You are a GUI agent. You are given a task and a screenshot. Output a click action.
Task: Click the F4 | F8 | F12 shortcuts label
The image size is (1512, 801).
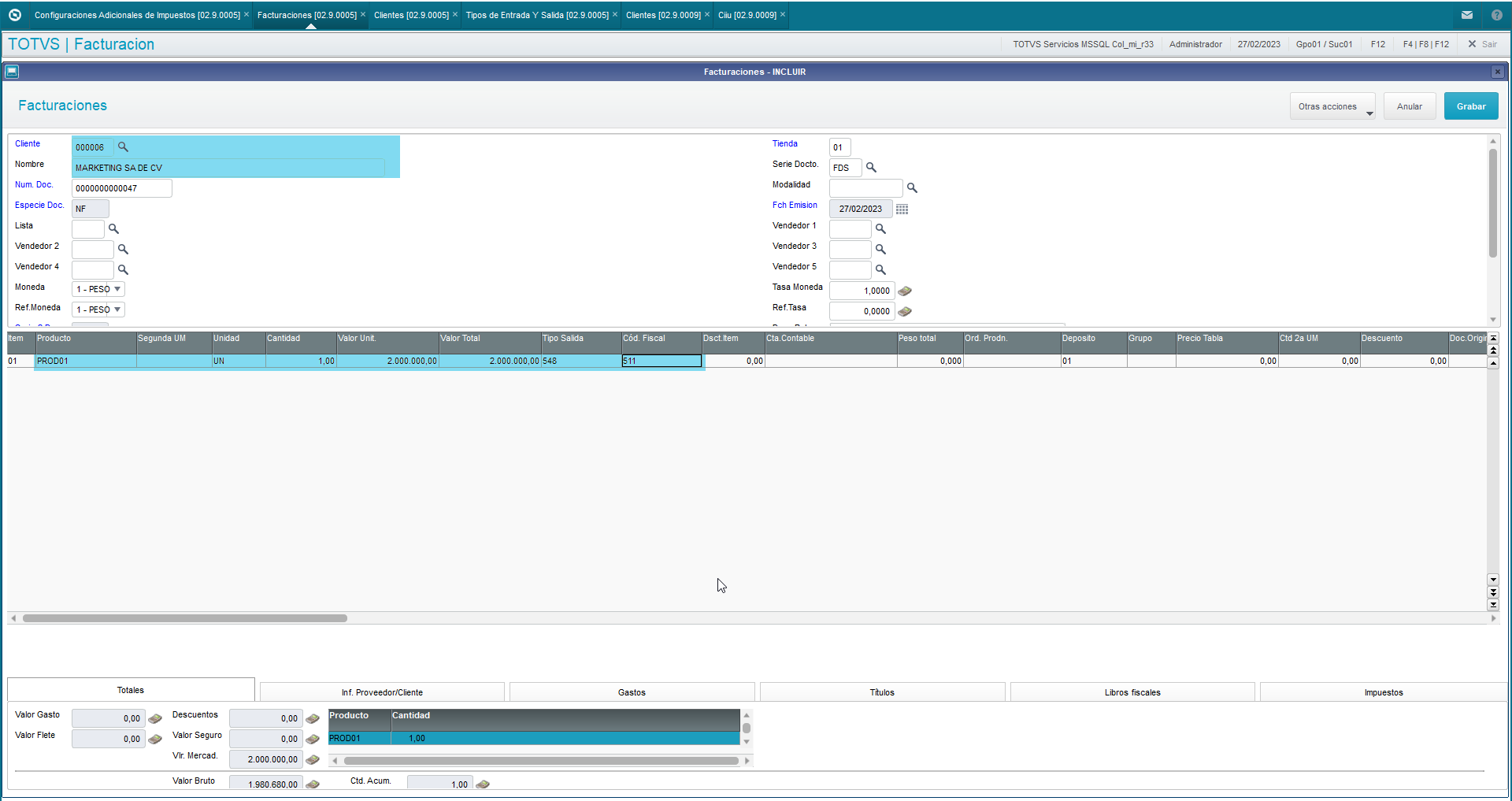(x=1426, y=44)
